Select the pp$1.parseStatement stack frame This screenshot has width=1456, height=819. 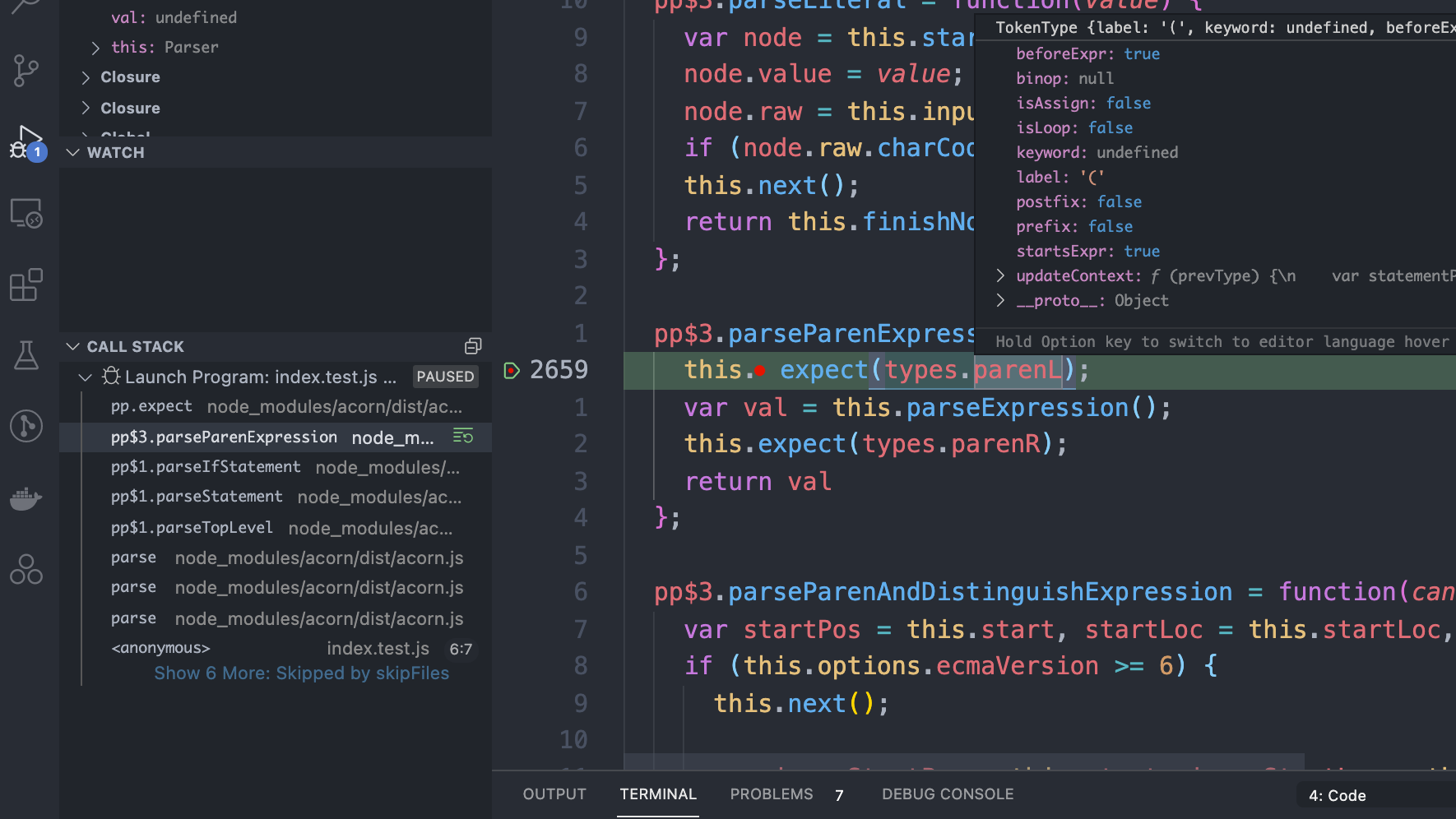[276, 497]
